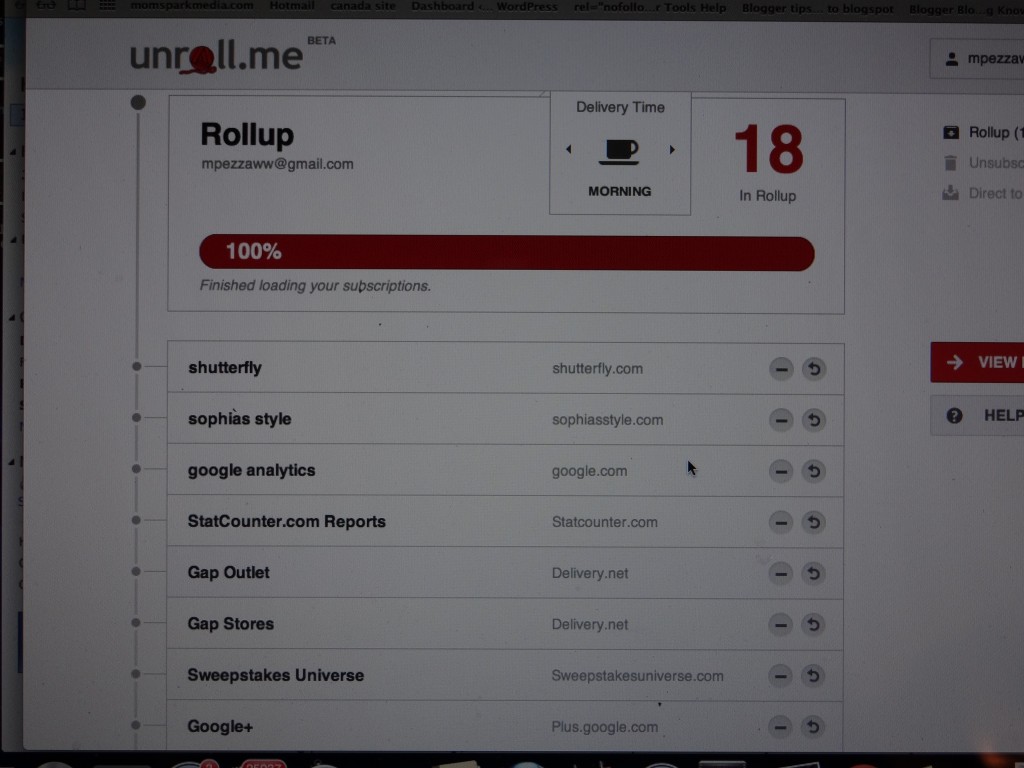
Task: Click the Gap Stores subscription name
Action: [231, 624]
